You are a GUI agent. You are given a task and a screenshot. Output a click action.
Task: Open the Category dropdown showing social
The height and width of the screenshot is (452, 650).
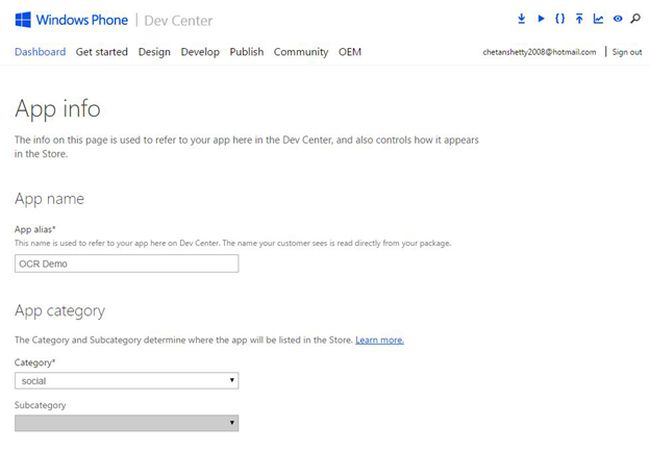126,381
